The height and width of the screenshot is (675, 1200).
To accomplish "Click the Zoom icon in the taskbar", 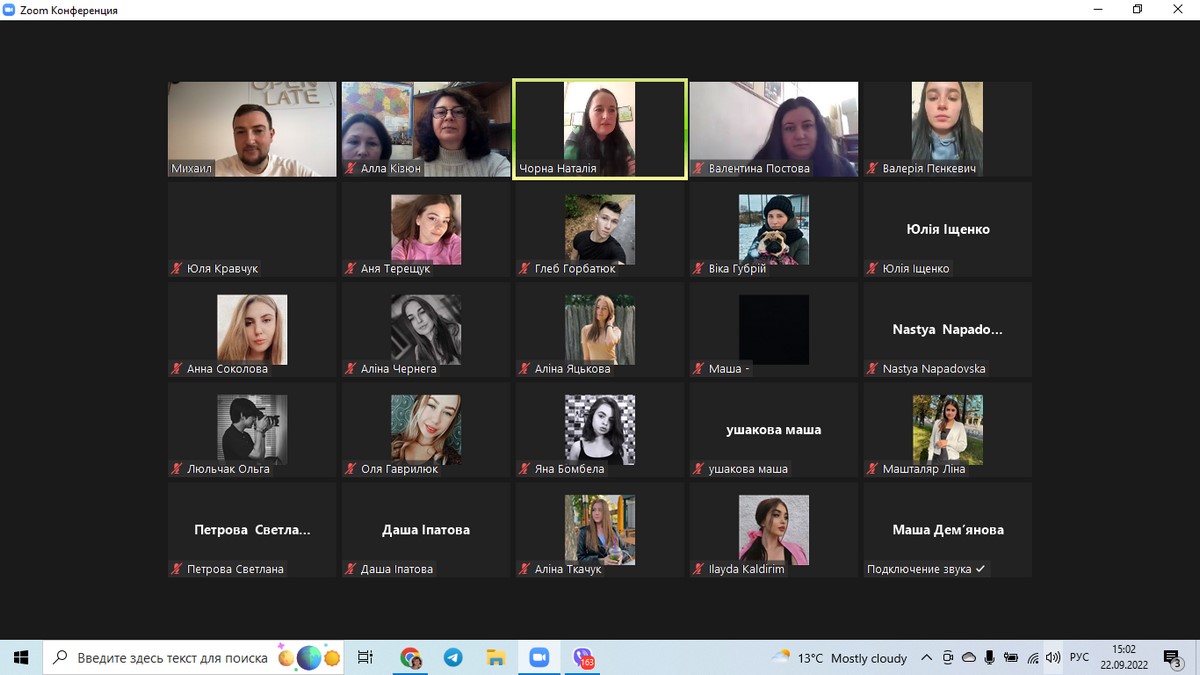I will pyautogui.click(x=539, y=657).
